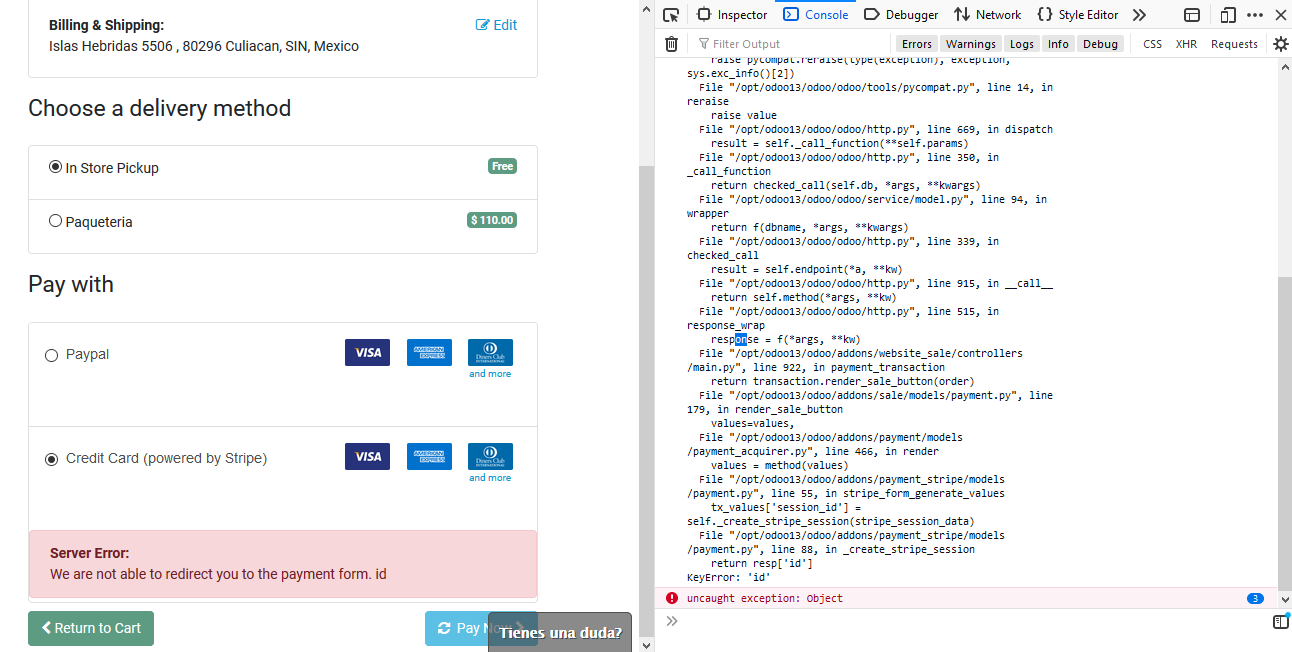Select the Visa card icon next to Paypal
This screenshot has width=1292, height=652.
click(367, 352)
